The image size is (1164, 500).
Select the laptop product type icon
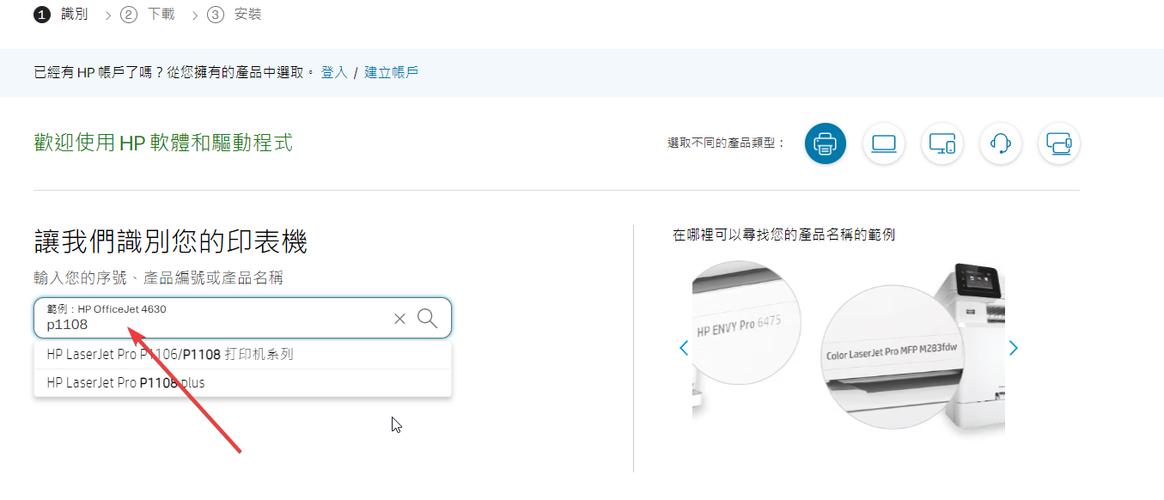point(883,143)
